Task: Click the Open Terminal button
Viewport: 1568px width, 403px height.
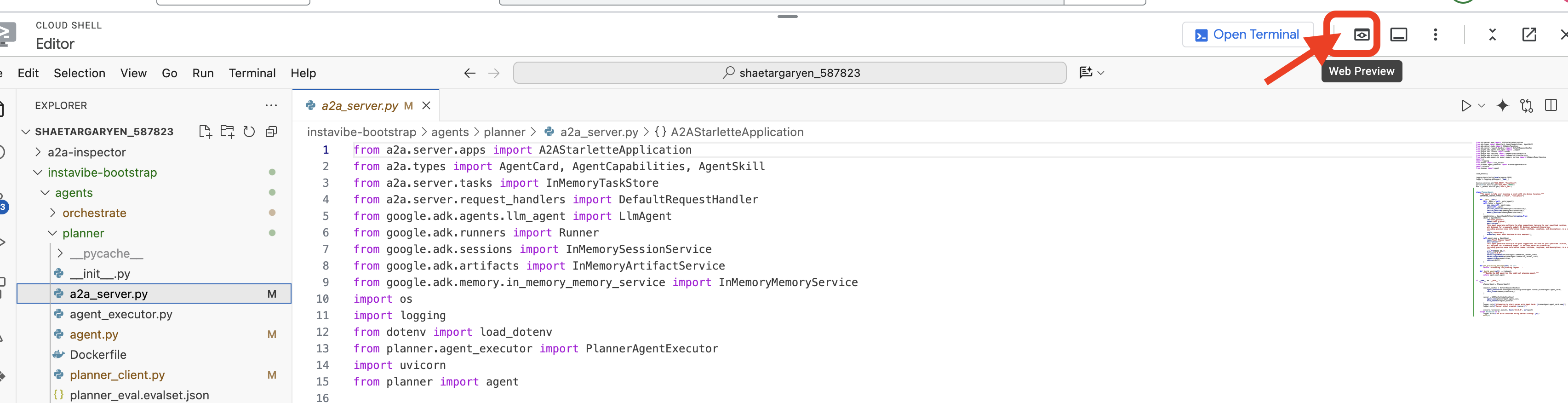Action: pyautogui.click(x=1247, y=35)
